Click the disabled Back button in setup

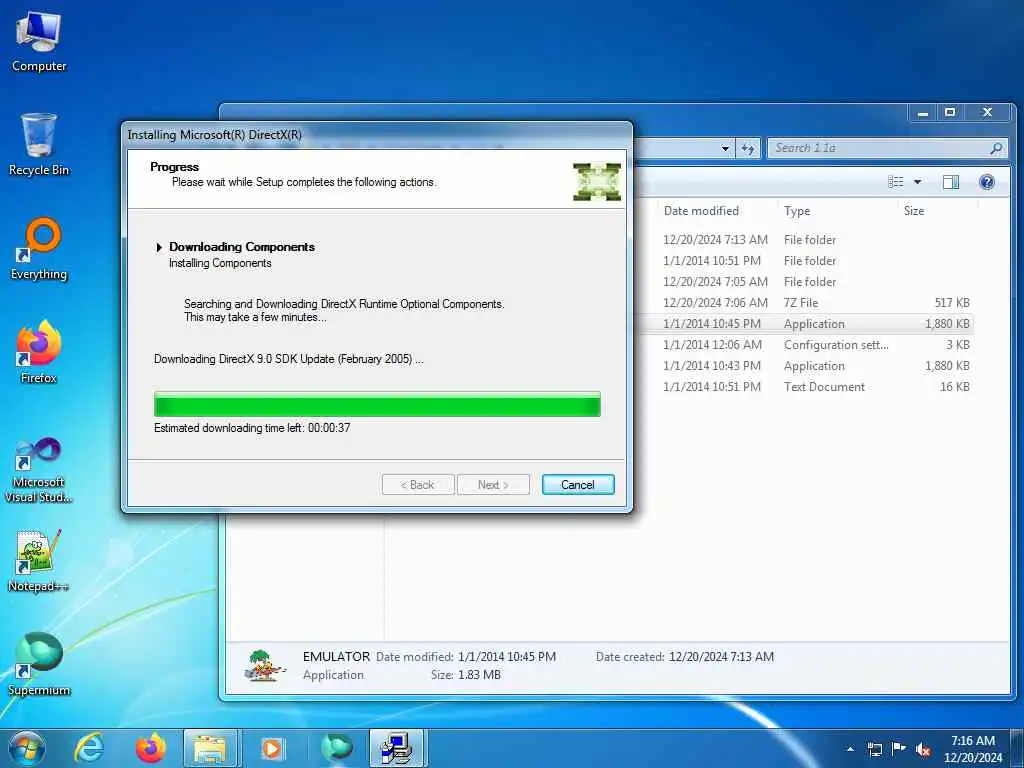[x=418, y=485]
